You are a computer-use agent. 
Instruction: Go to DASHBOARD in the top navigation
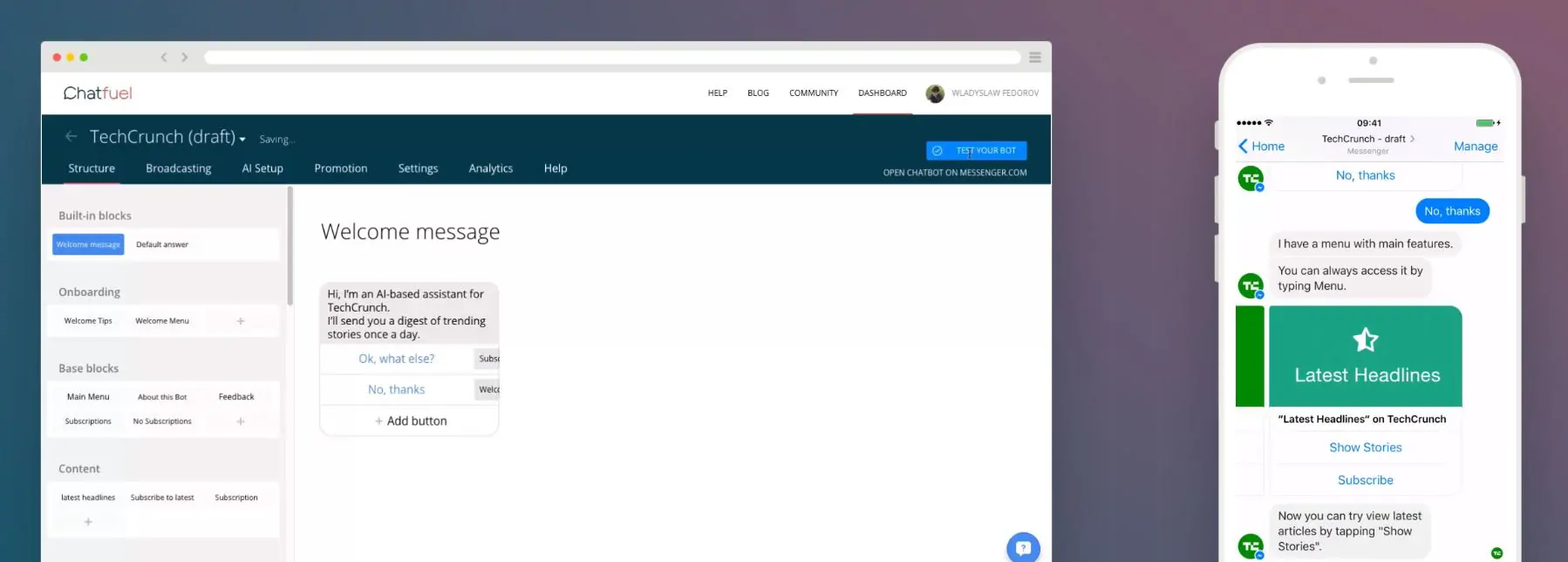coord(883,93)
